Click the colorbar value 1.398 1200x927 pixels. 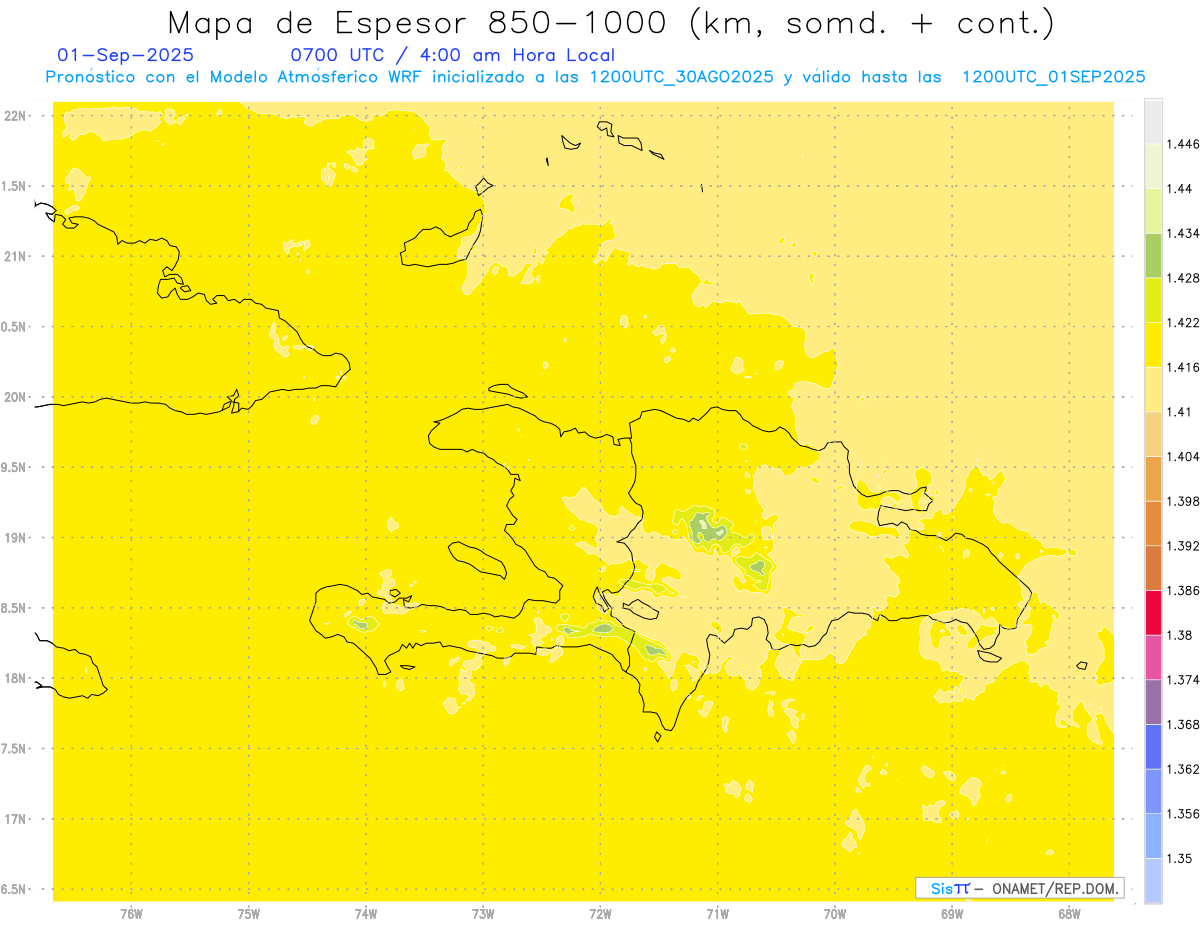pos(1185,501)
